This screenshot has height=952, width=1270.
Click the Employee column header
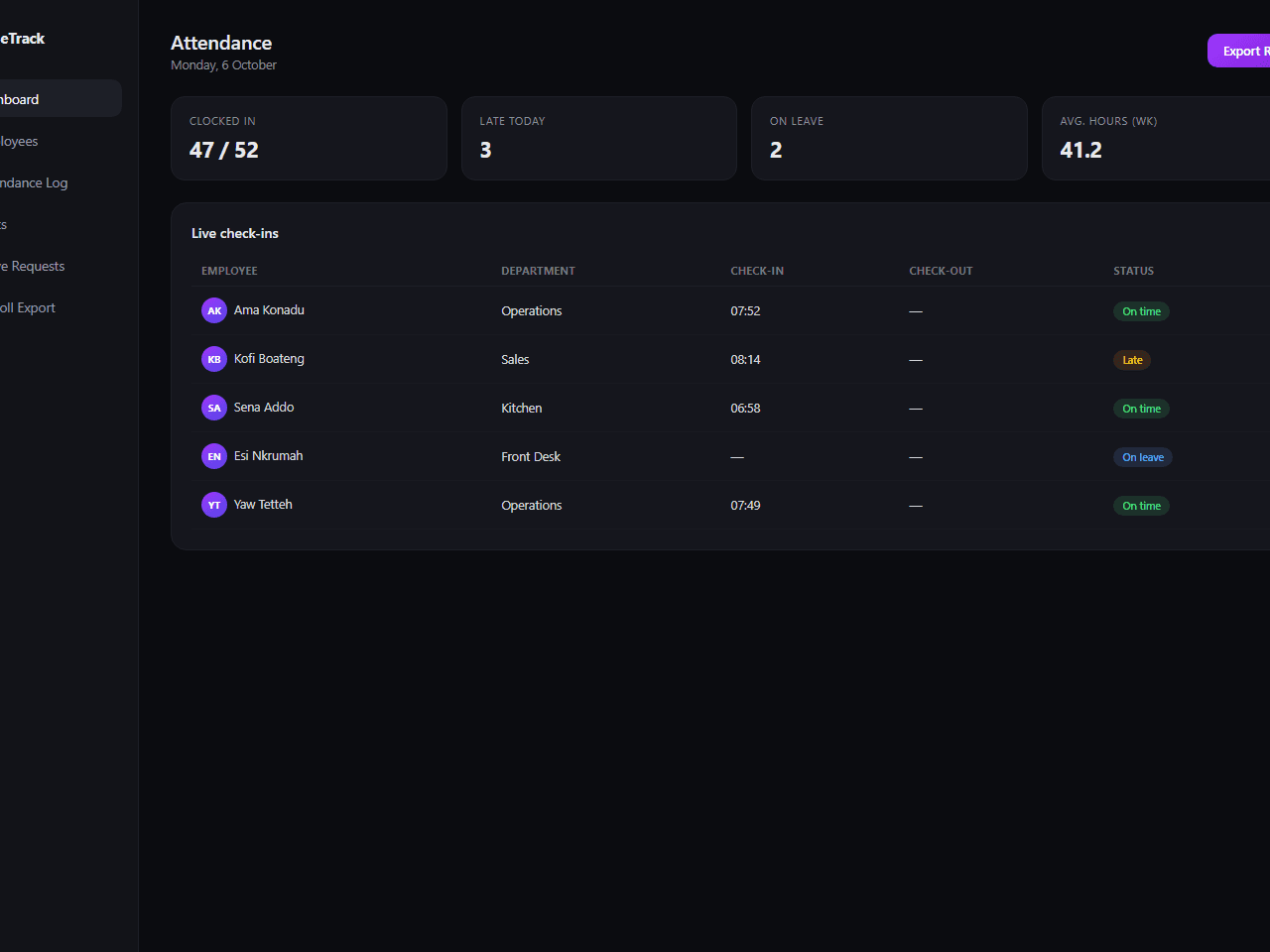click(x=229, y=271)
